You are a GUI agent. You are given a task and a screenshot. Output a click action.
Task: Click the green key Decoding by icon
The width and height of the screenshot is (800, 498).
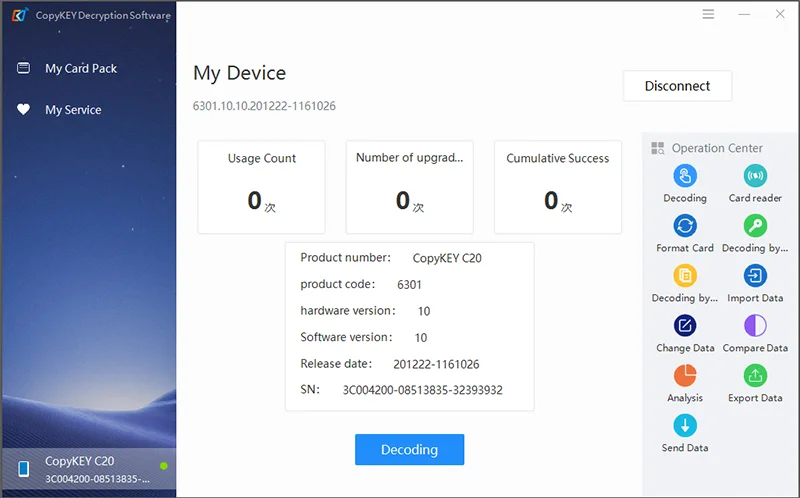click(x=755, y=226)
